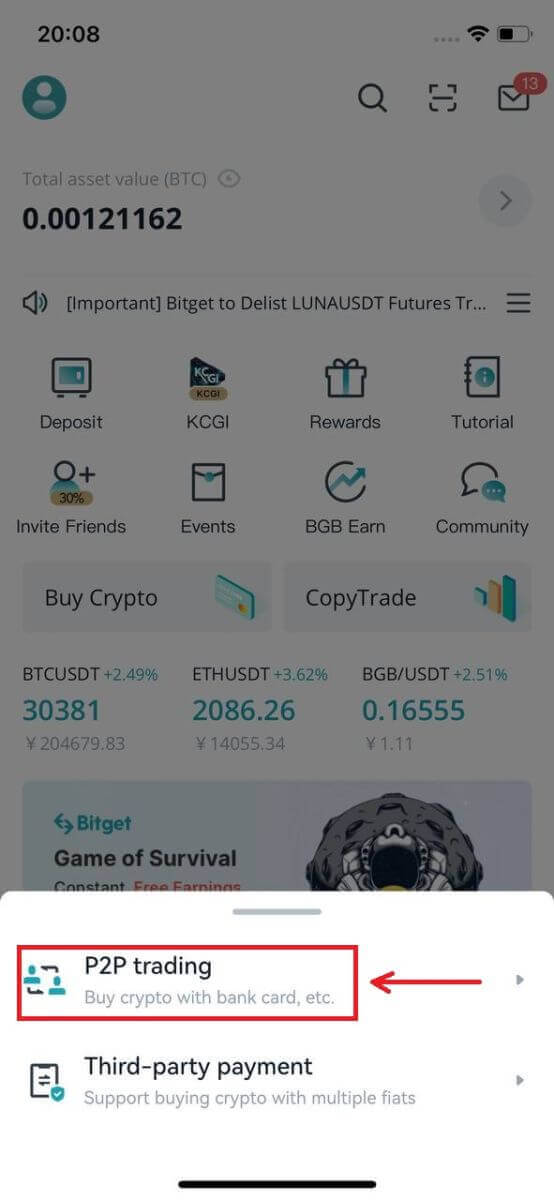This screenshot has height=1200, width=554.
Task: Tap the CopyTrade button
Action: (x=408, y=598)
